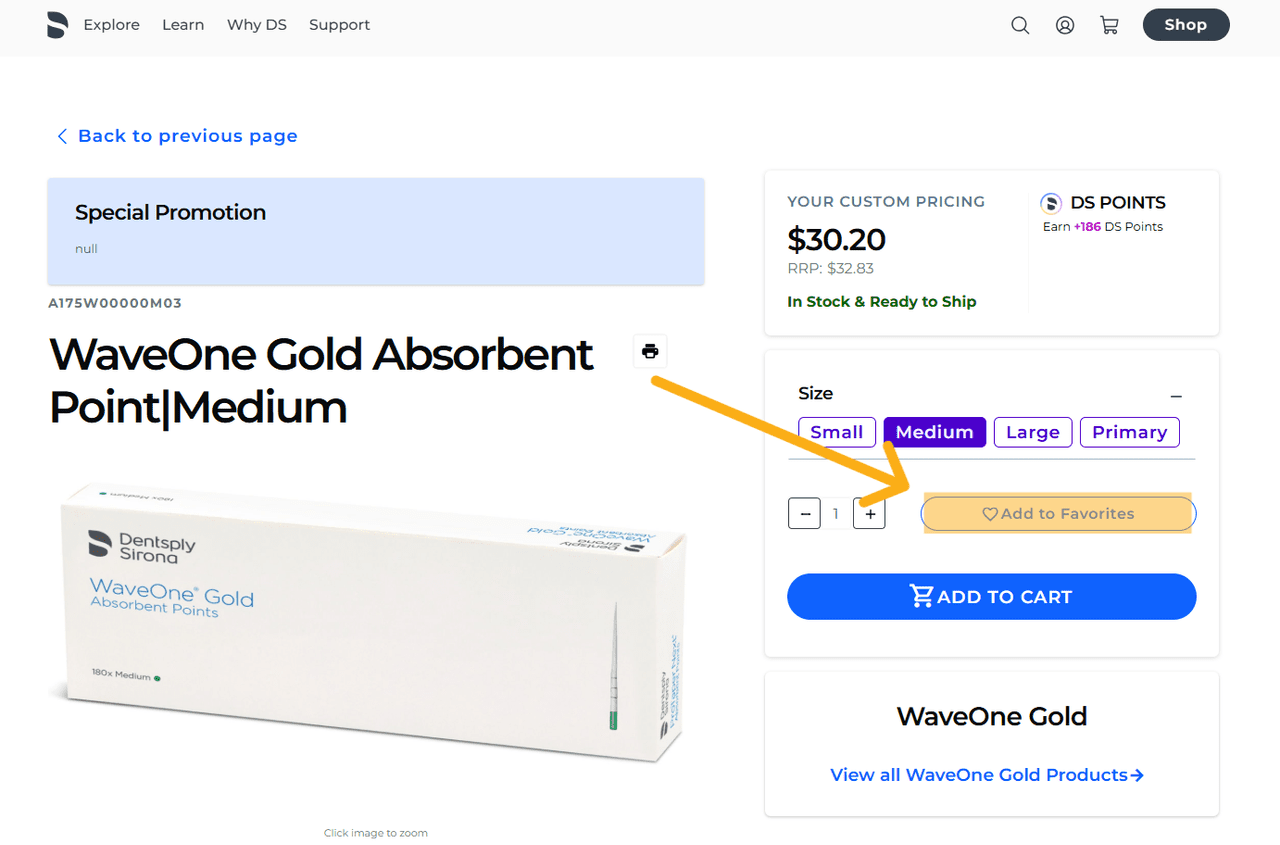Open the Learn menu
The height and width of the screenshot is (845, 1280).
pyautogui.click(x=183, y=25)
